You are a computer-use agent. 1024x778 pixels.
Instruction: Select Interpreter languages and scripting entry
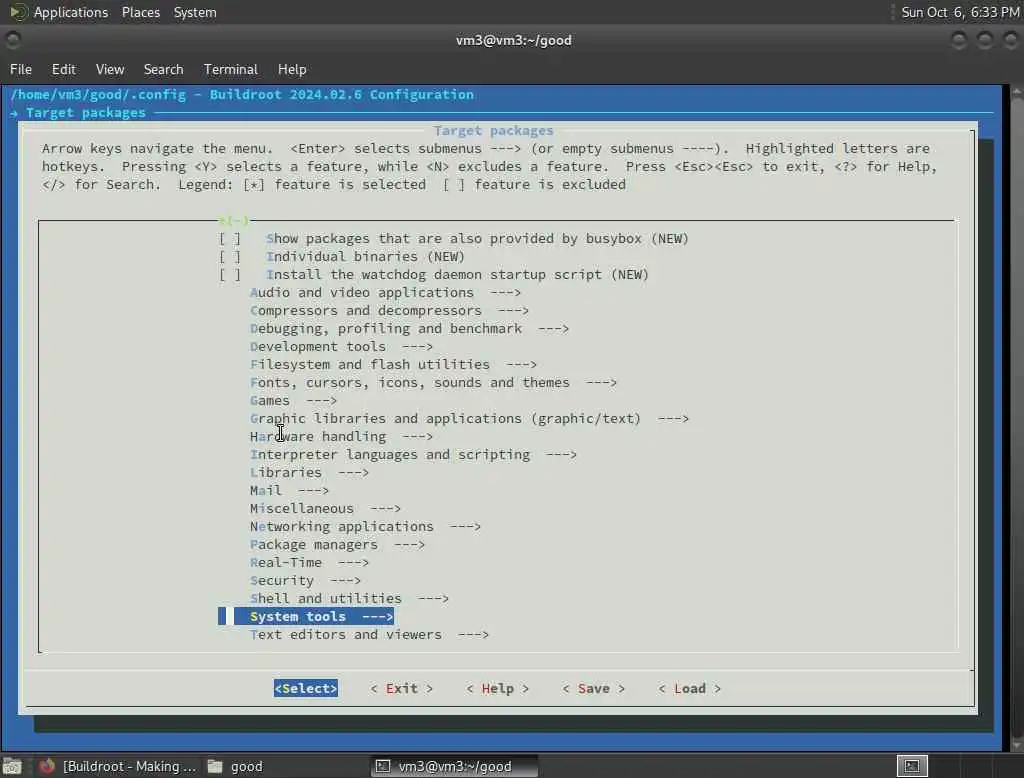pos(413,455)
